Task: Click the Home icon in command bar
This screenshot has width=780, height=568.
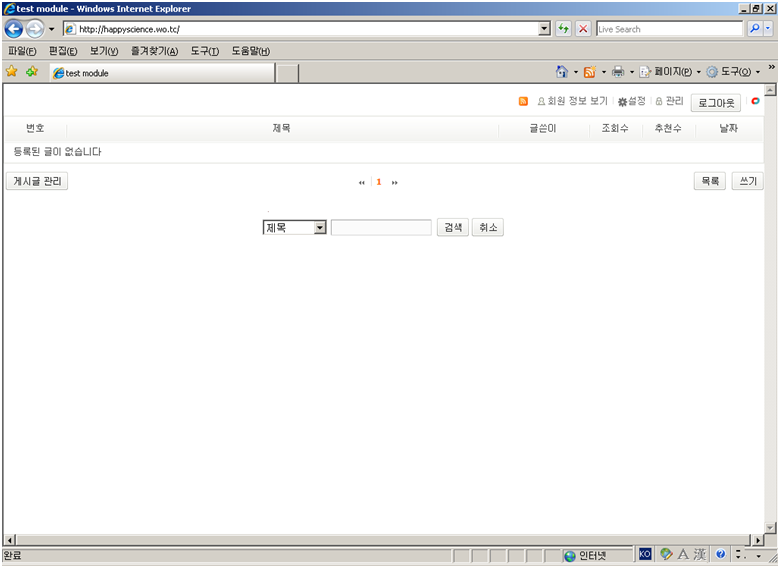Action: click(562, 72)
